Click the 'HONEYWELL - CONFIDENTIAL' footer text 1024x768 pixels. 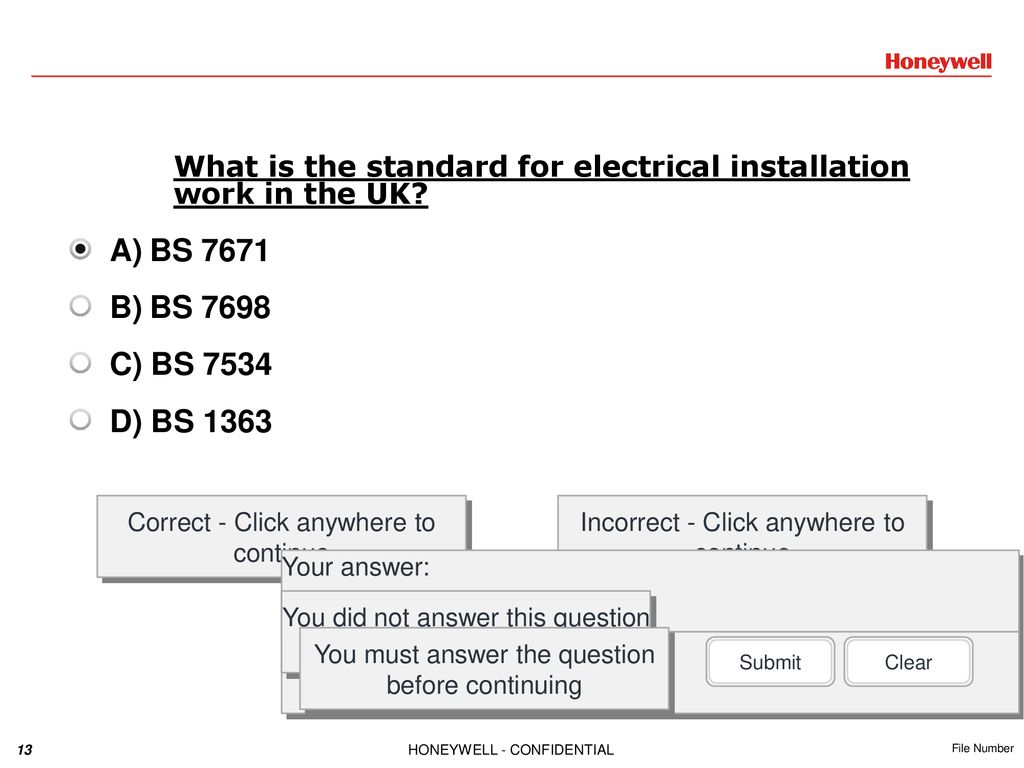click(511, 750)
